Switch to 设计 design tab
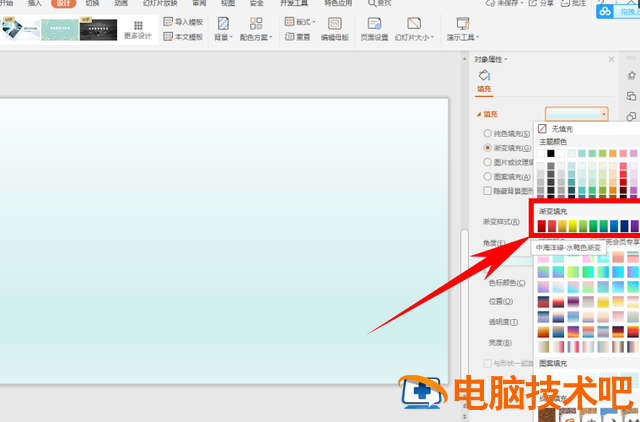Screen dimensions: 640x422 click(x=63, y=3)
